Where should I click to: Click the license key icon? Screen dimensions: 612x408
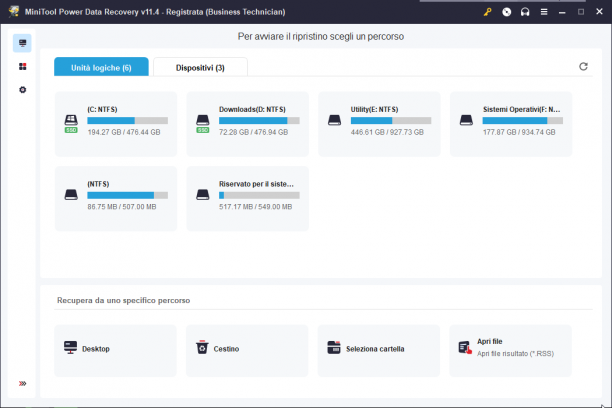click(487, 12)
